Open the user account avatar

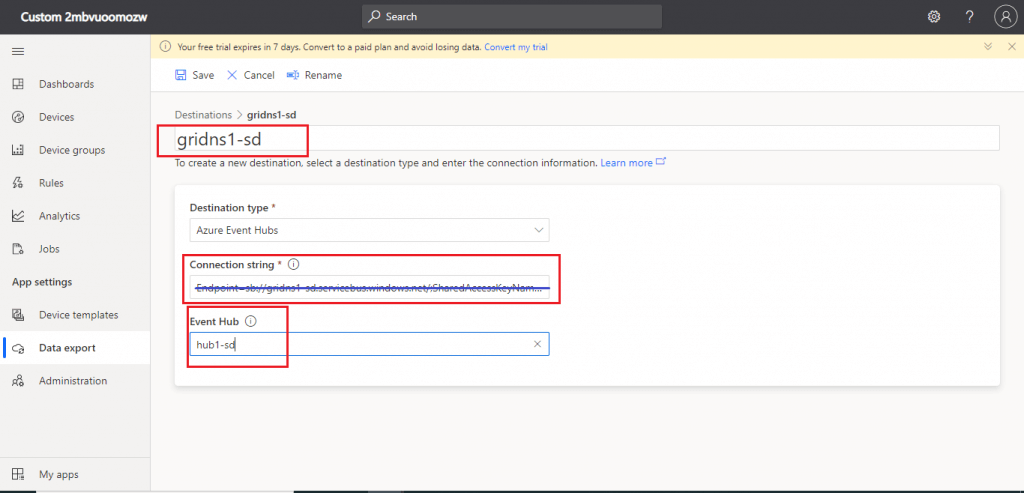click(1005, 16)
